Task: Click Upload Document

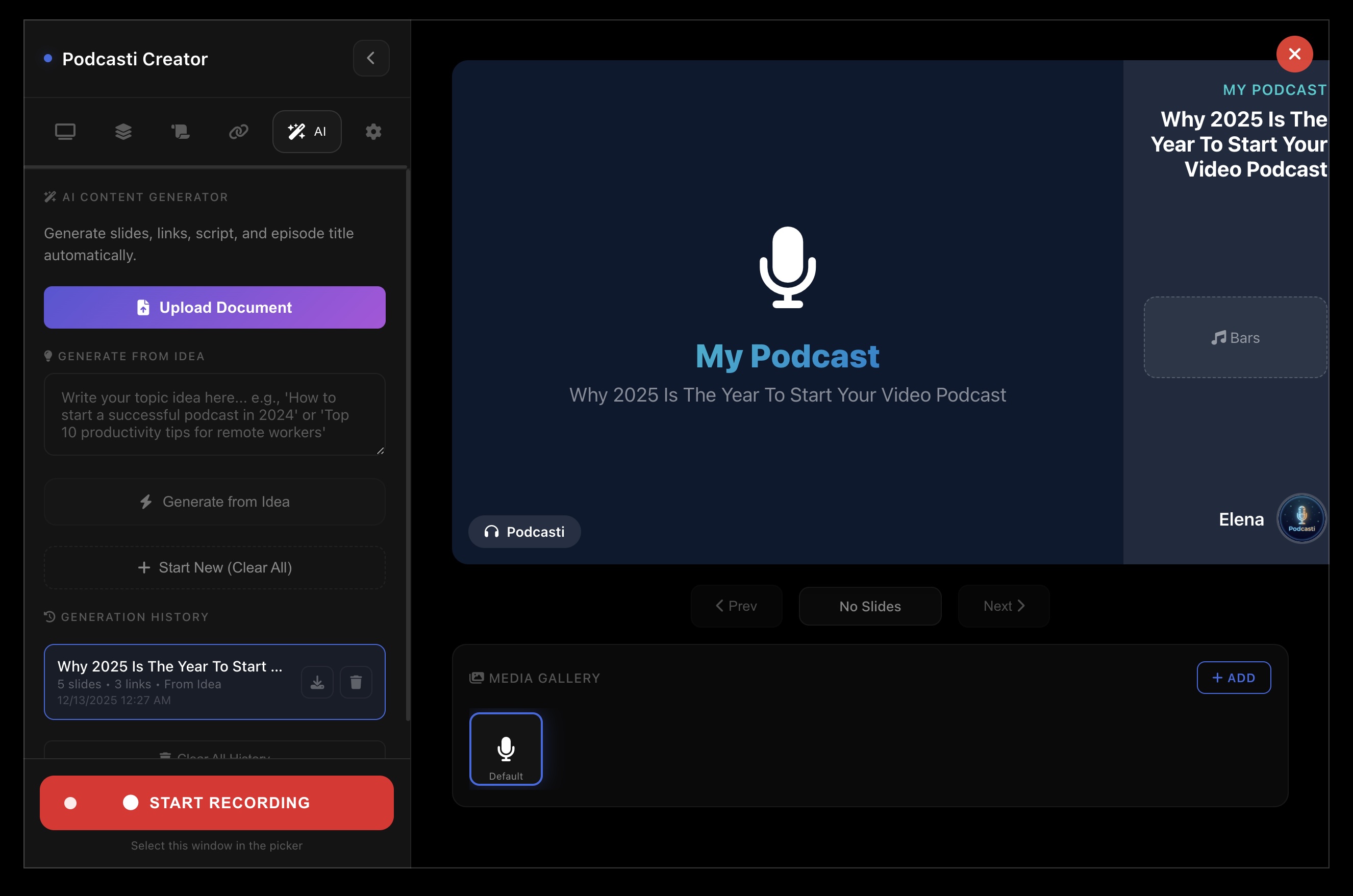Action: [215, 308]
